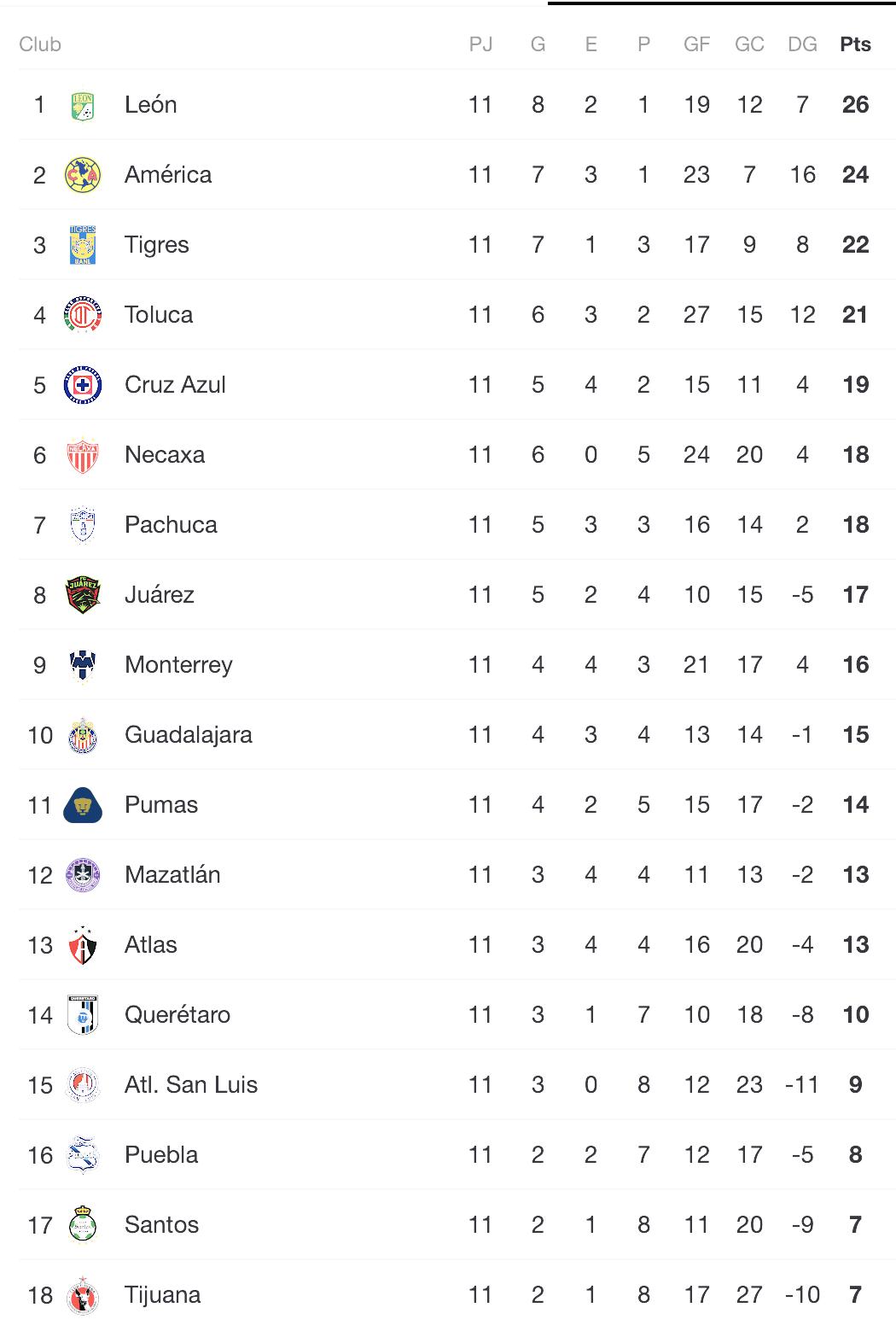This screenshot has height=1325, width=896.
Task: Click the Tijuana club crest icon
Action: pyautogui.click(x=83, y=1295)
